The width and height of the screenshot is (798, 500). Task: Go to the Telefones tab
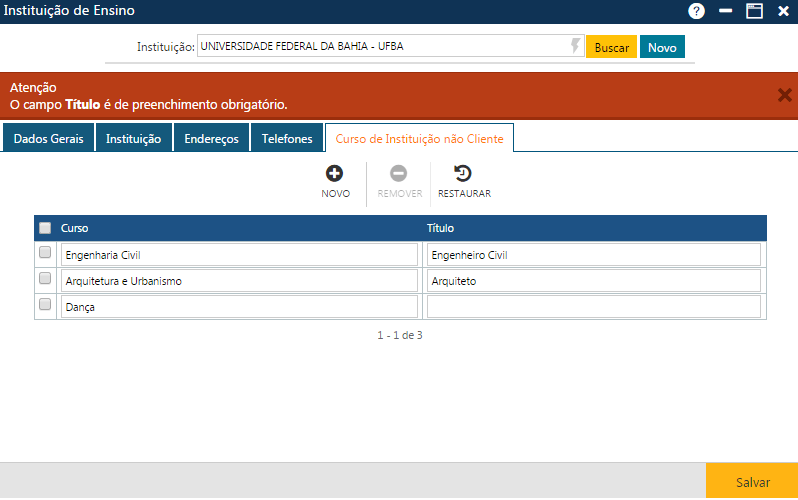[287, 139]
